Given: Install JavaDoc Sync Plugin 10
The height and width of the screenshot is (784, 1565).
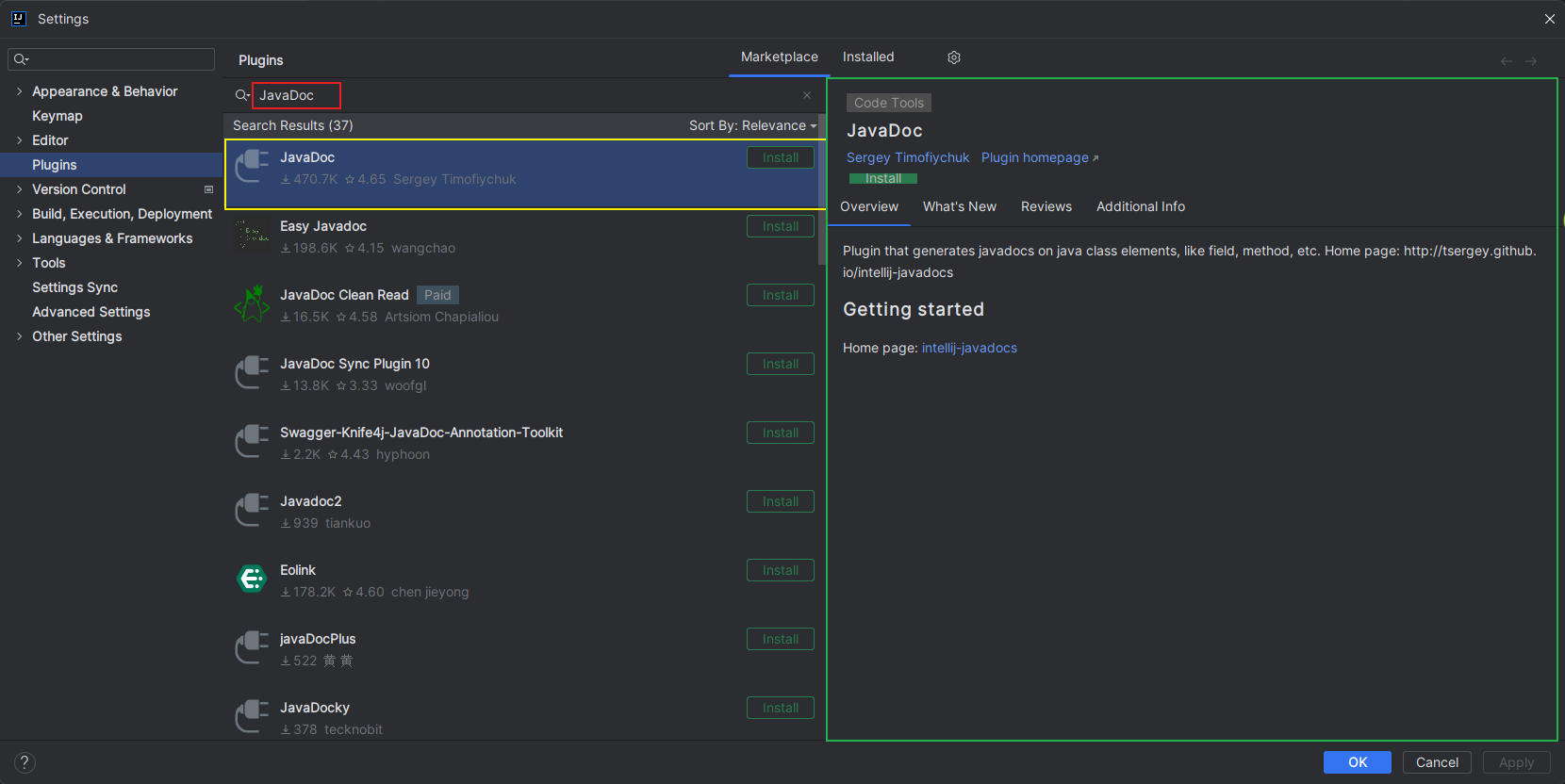Looking at the screenshot, I should (x=781, y=364).
